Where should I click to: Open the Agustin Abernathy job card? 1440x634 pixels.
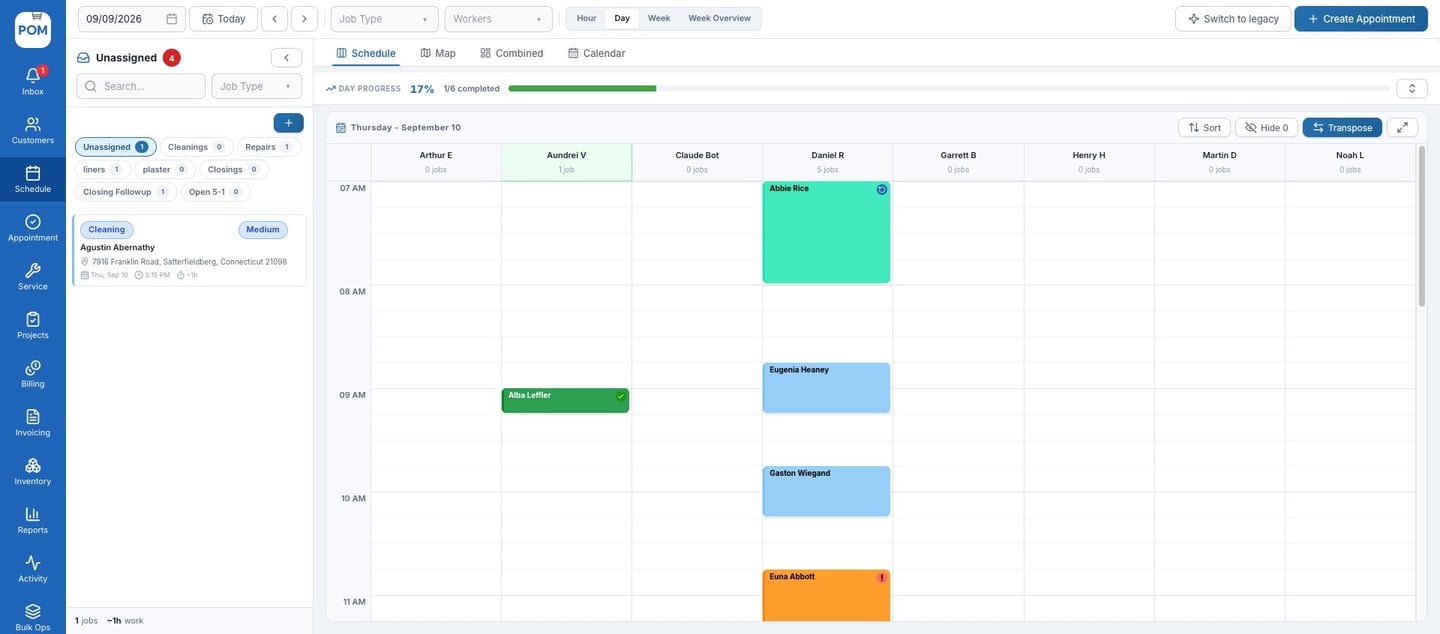(x=190, y=250)
